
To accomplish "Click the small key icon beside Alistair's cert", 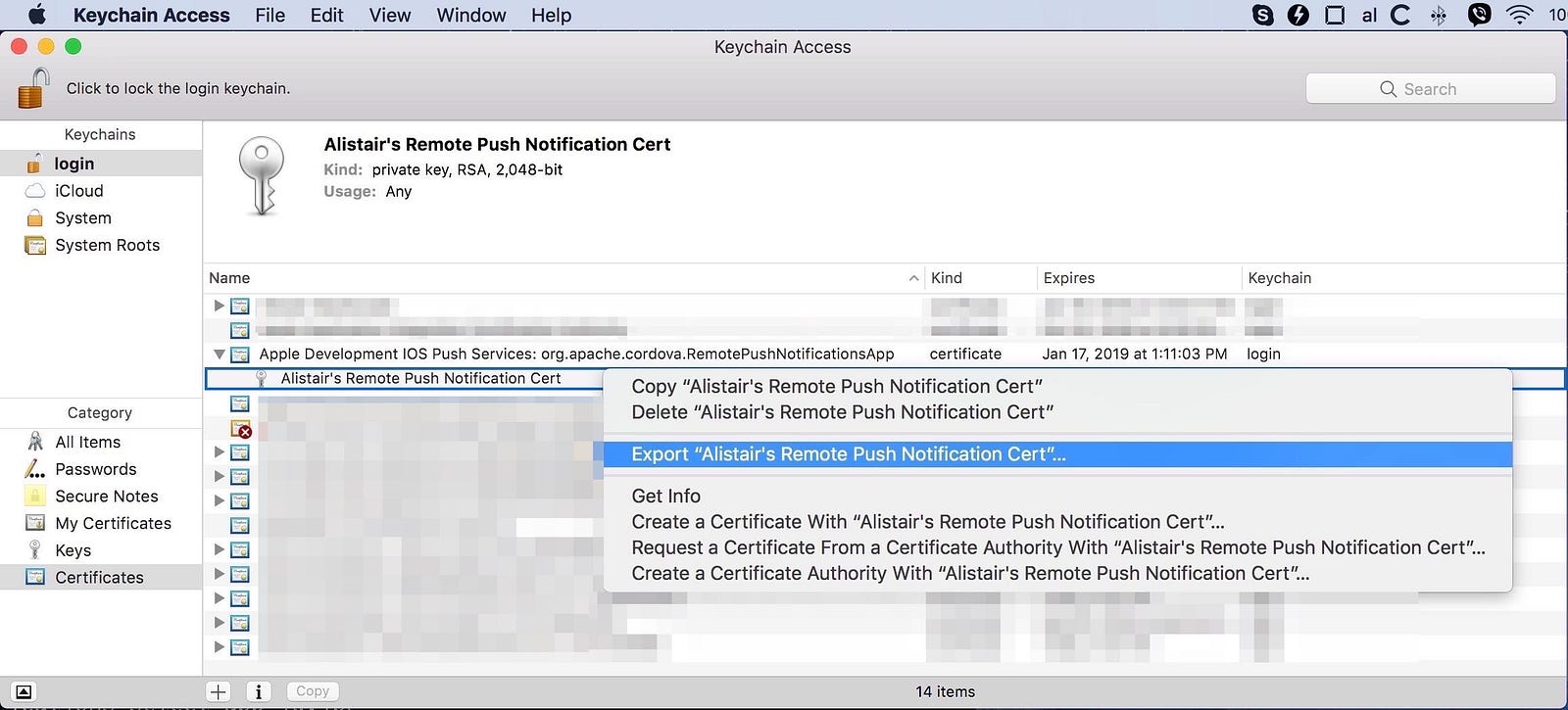I will [x=261, y=379].
